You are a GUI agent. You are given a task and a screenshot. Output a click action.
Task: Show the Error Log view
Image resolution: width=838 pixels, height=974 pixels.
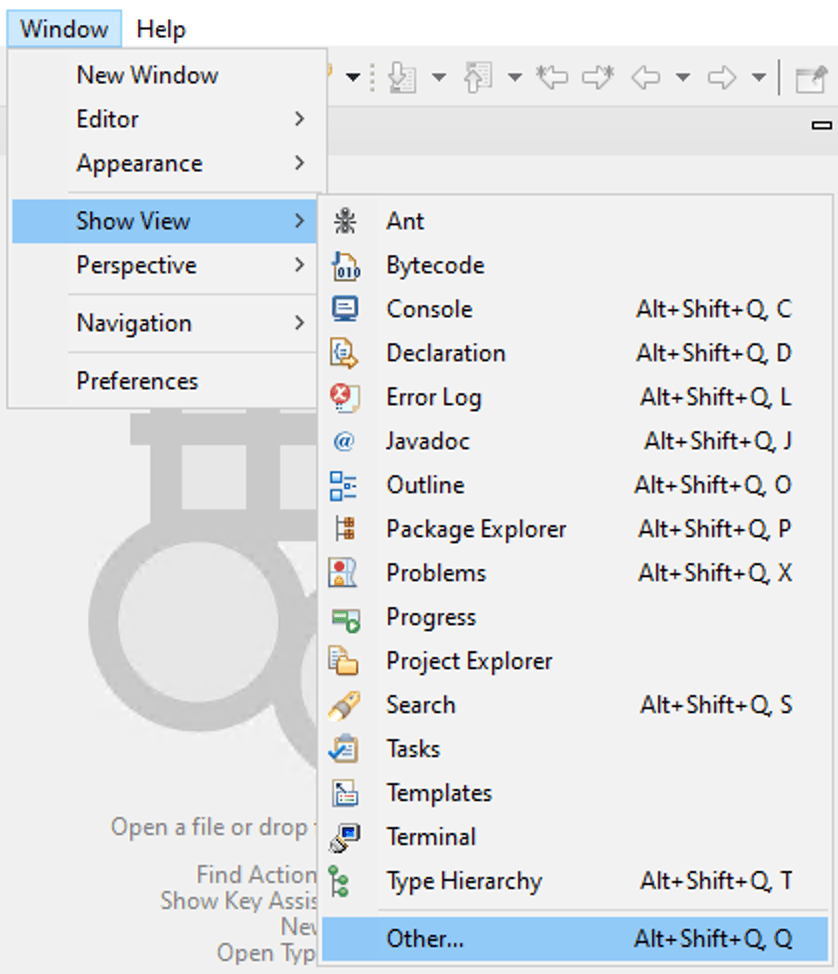coord(432,397)
